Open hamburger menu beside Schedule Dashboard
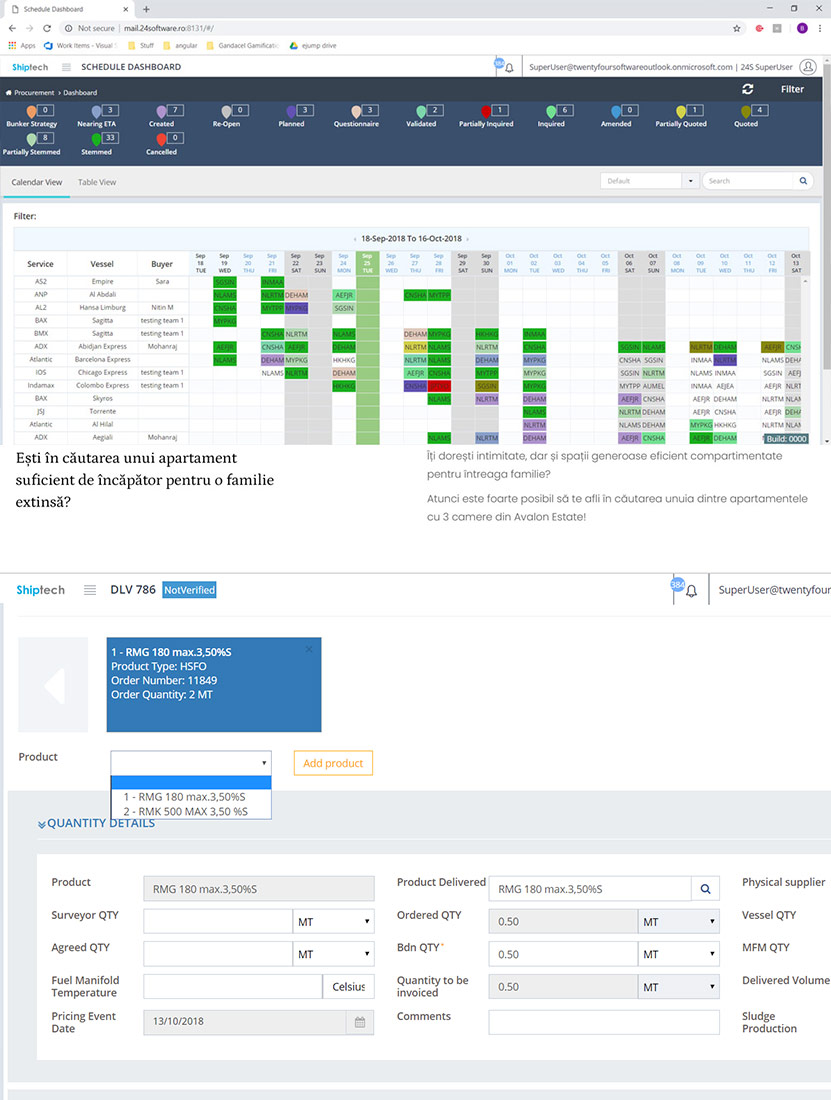 [x=66, y=67]
